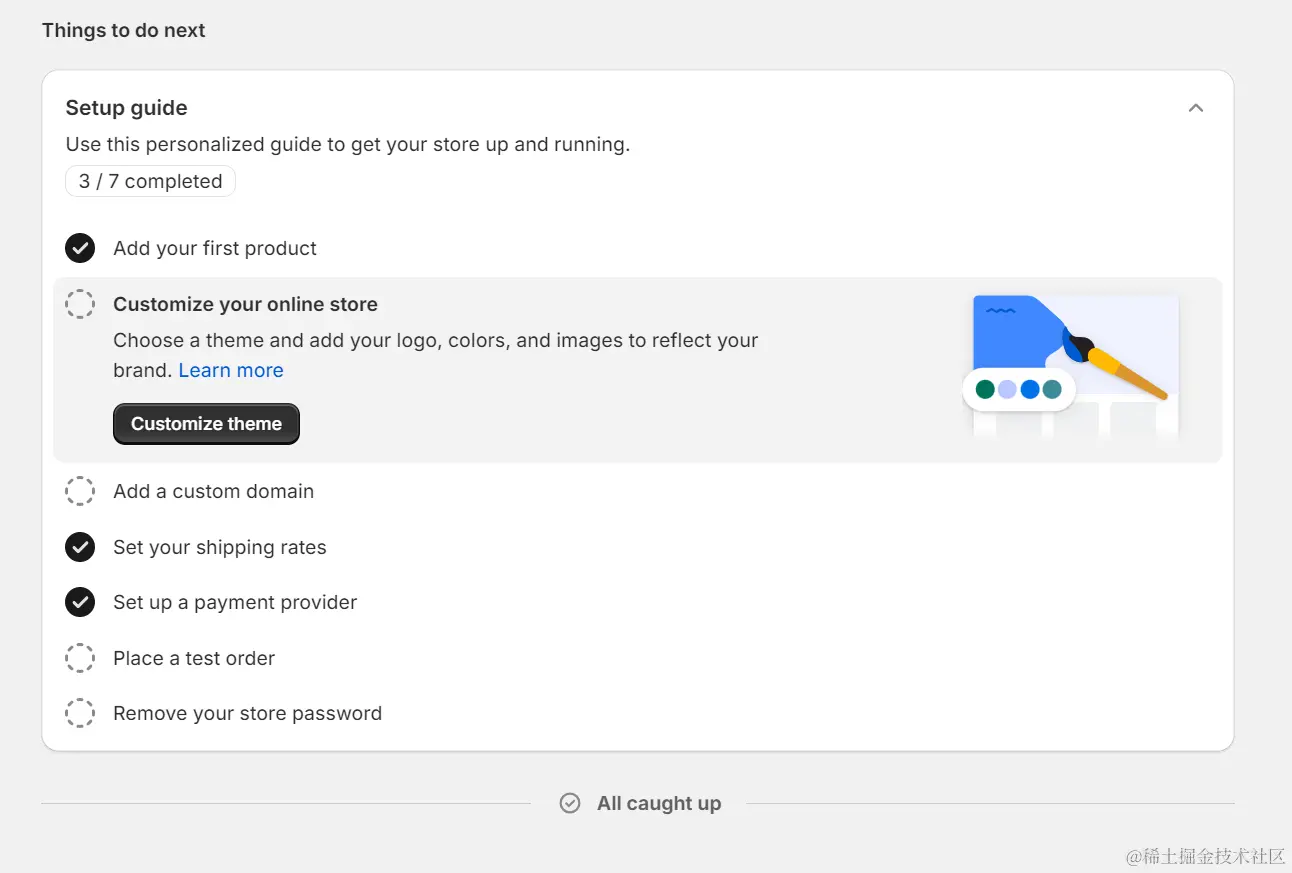This screenshot has height=873, width=1292.
Task: Expand the Add a custom domain step
Action: click(x=213, y=491)
